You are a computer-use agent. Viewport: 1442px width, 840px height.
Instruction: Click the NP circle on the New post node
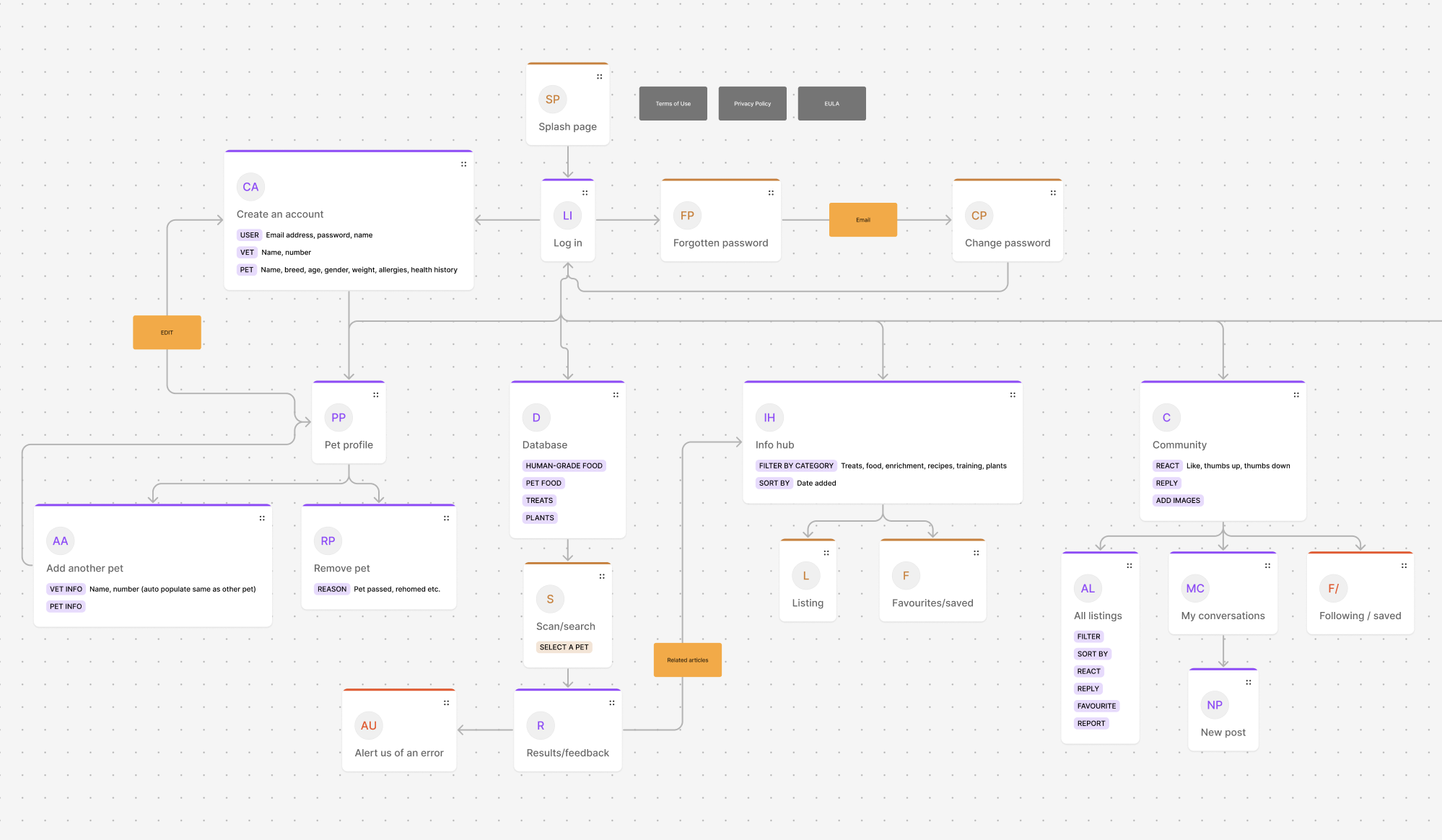coord(1214,705)
